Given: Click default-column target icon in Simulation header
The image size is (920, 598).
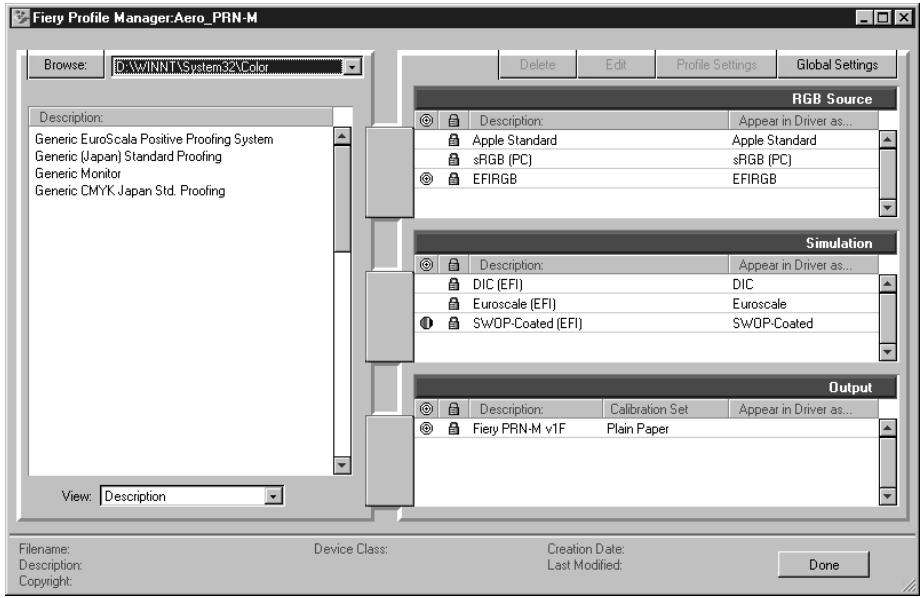Looking at the screenshot, I should click(427, 265).
